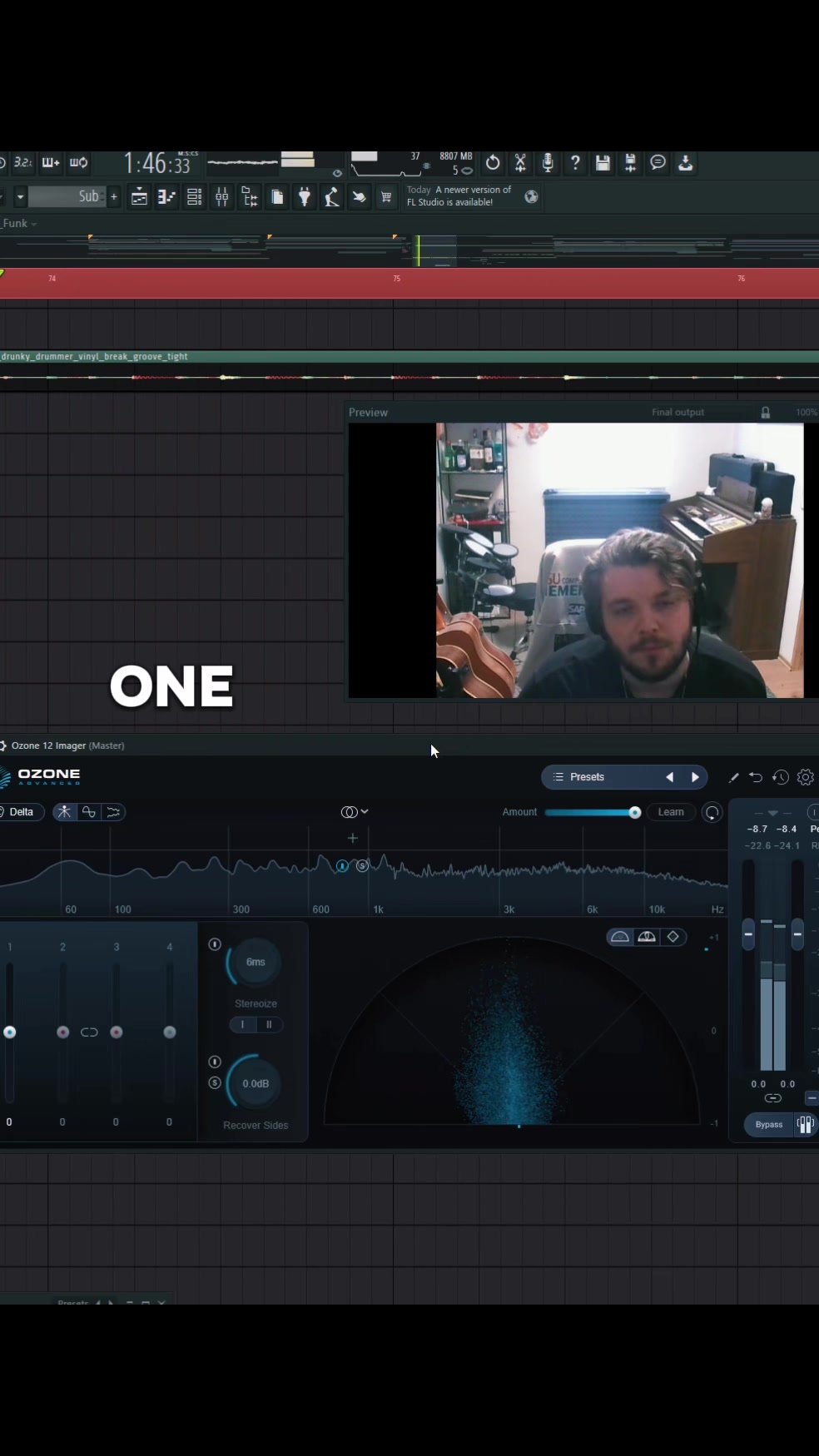The image size is (819, 1456).
Task: Toggle the Bypass button
Action: [x=769, y=1125]
